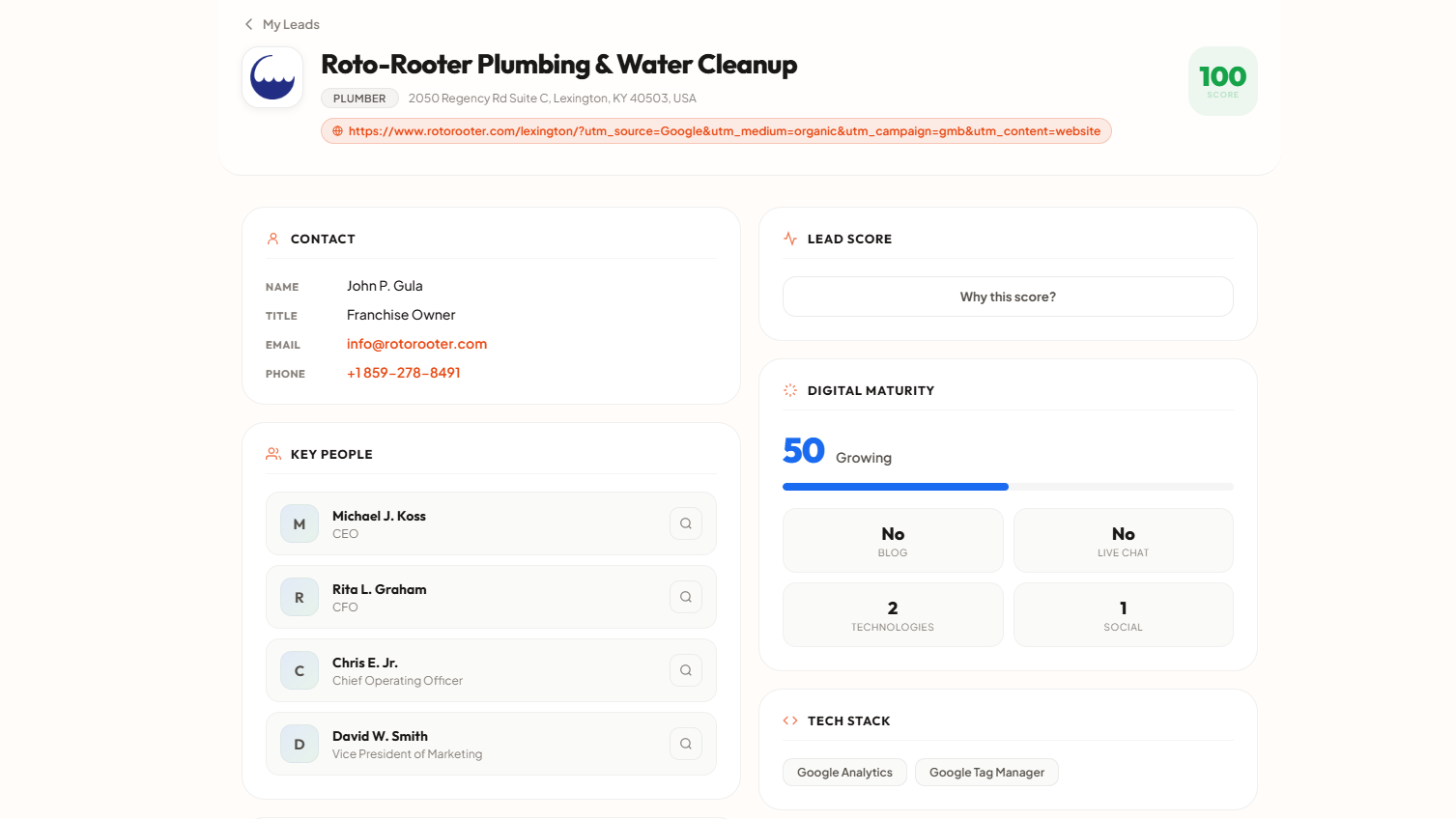The image size is (1456, 819).
Task: Click the Digital Maturity progress bar
Action: 1008,487
